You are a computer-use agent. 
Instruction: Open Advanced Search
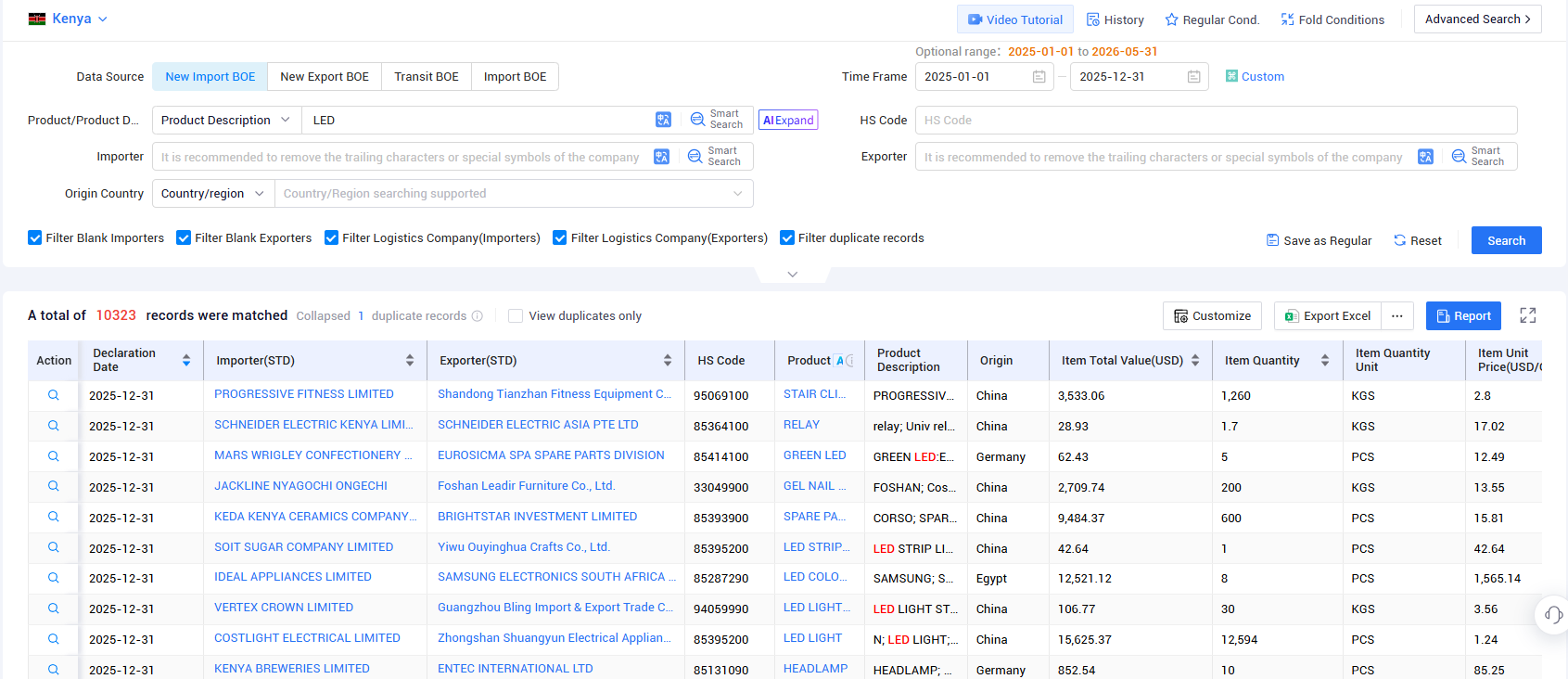tap(1478, 19)
